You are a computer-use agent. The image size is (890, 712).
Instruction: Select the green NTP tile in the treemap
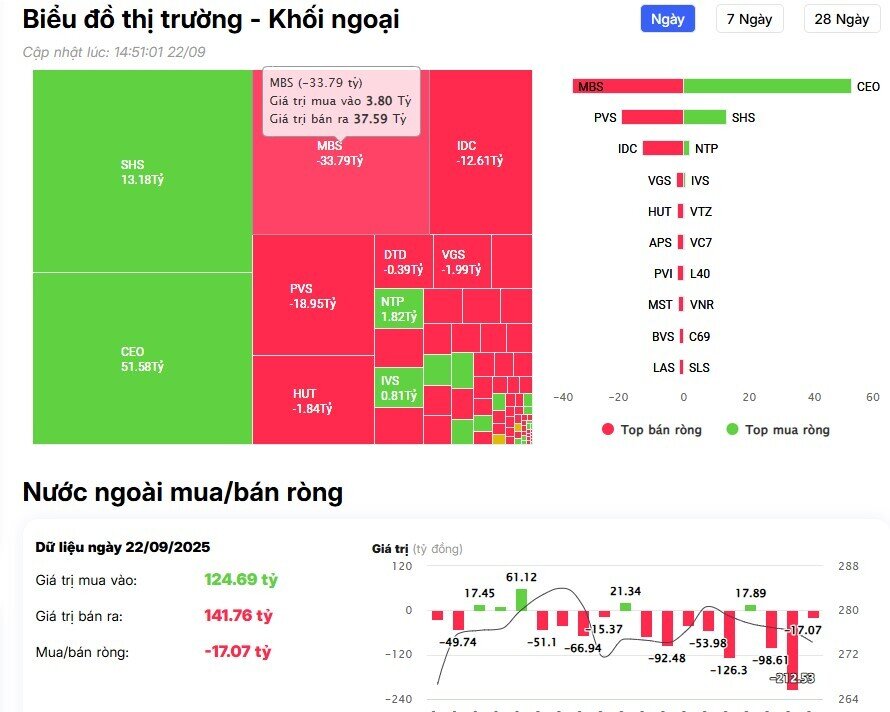point(396,307)
